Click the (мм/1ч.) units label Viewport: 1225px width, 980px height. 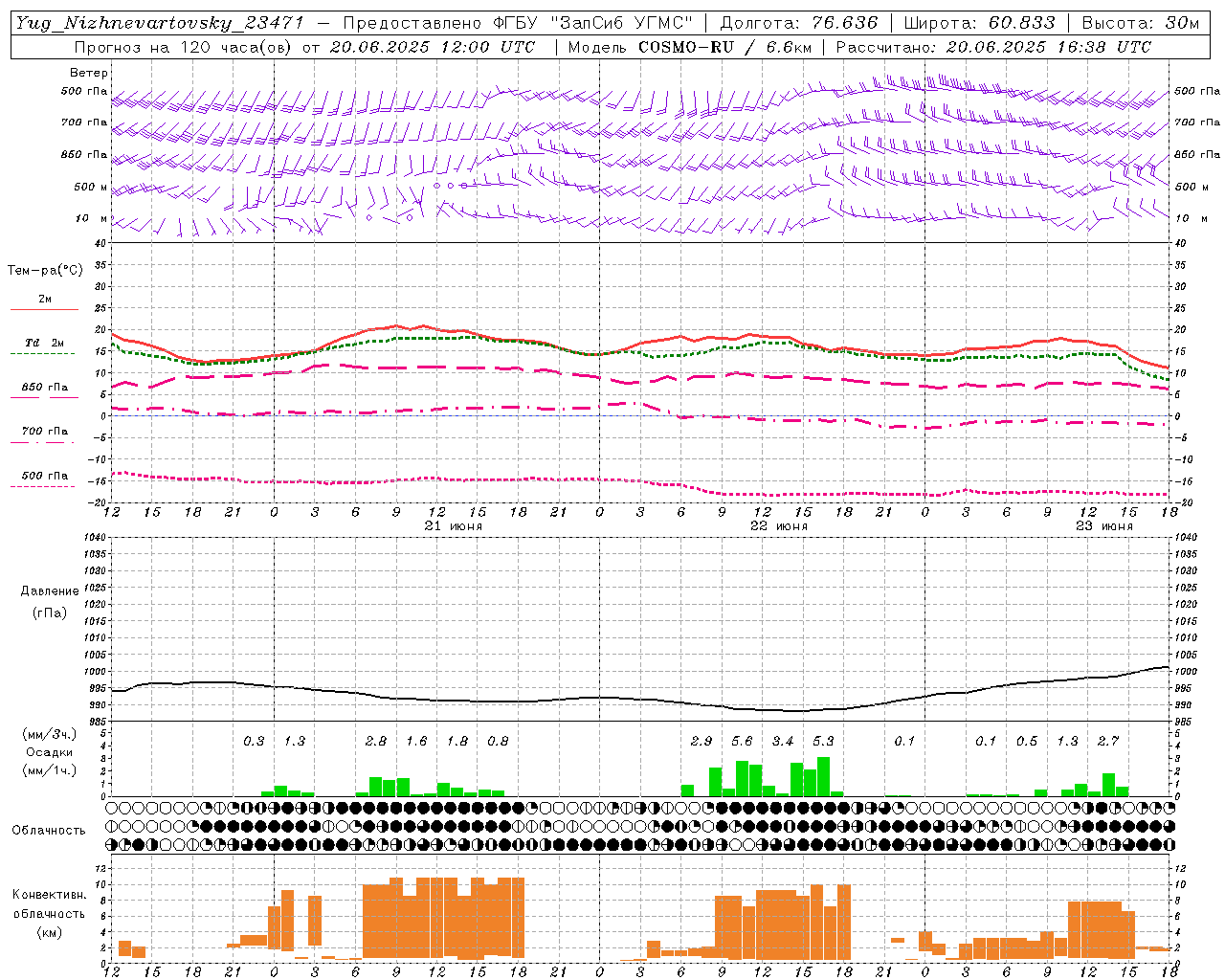[x=50, y=770]
